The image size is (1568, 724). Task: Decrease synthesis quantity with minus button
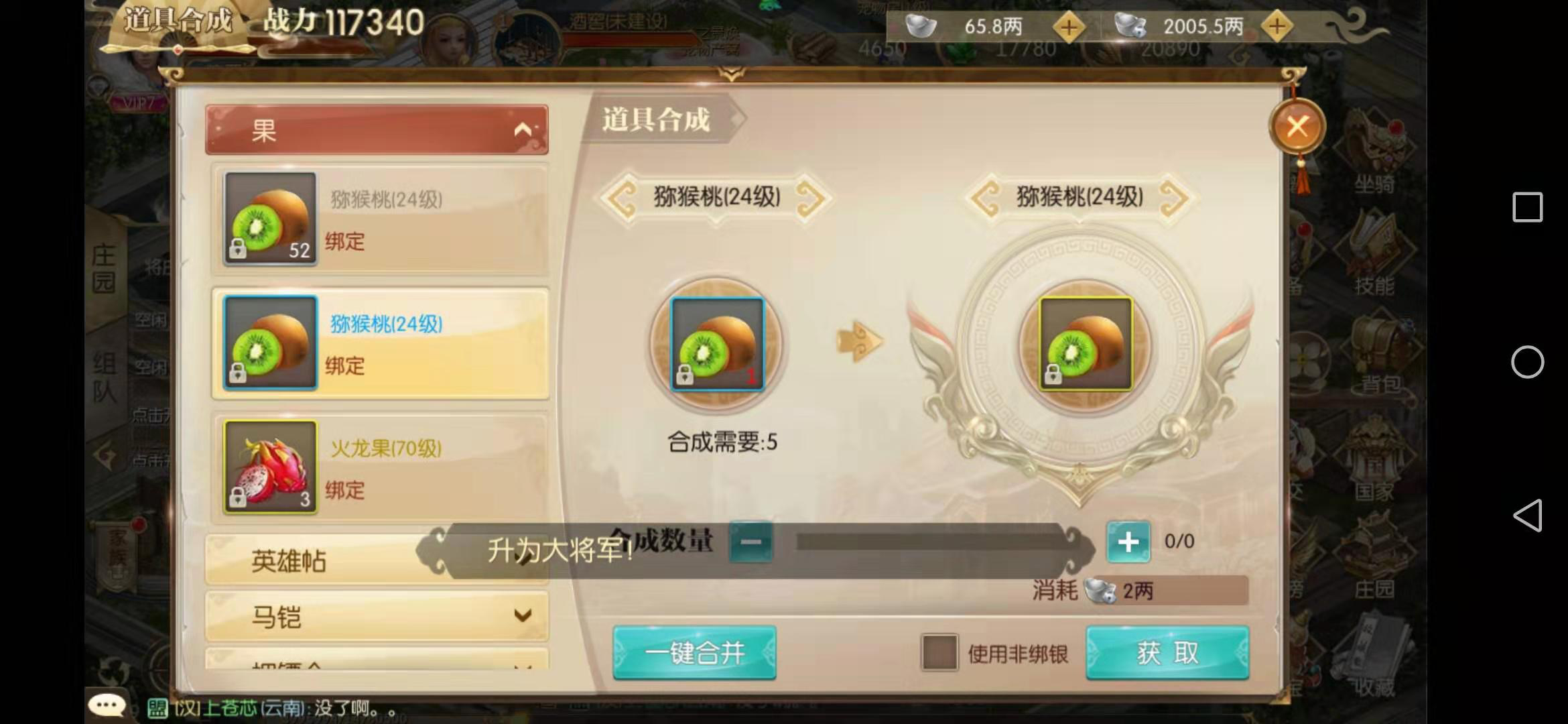[750, 542]
